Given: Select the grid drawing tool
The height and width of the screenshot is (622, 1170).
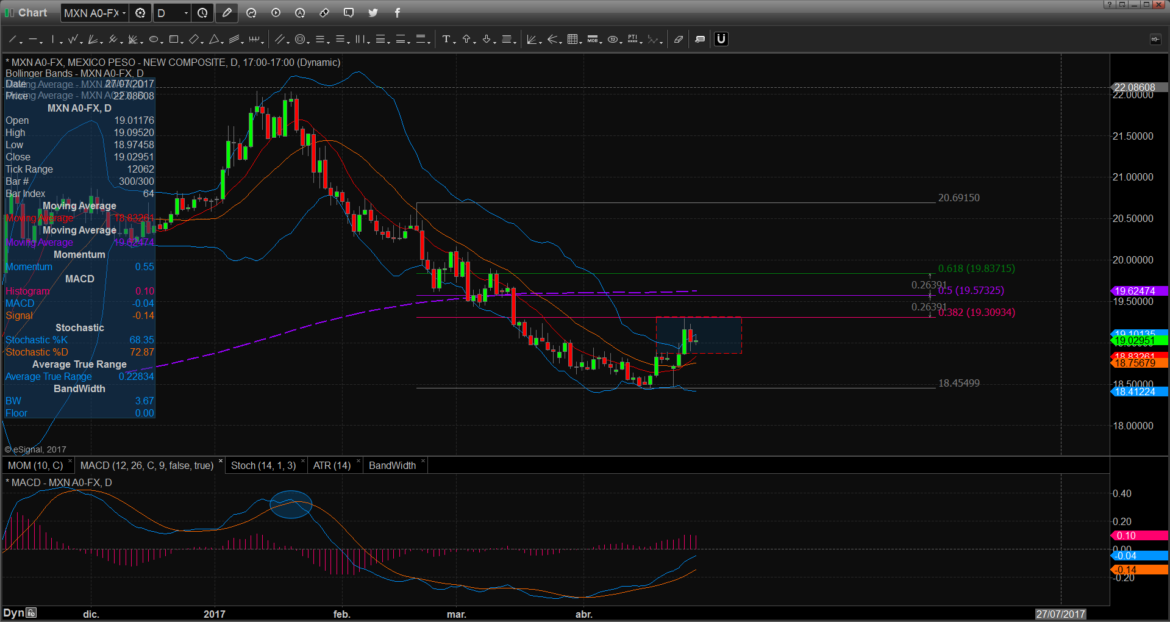Looking at the screenshot, I should point(573,40).
